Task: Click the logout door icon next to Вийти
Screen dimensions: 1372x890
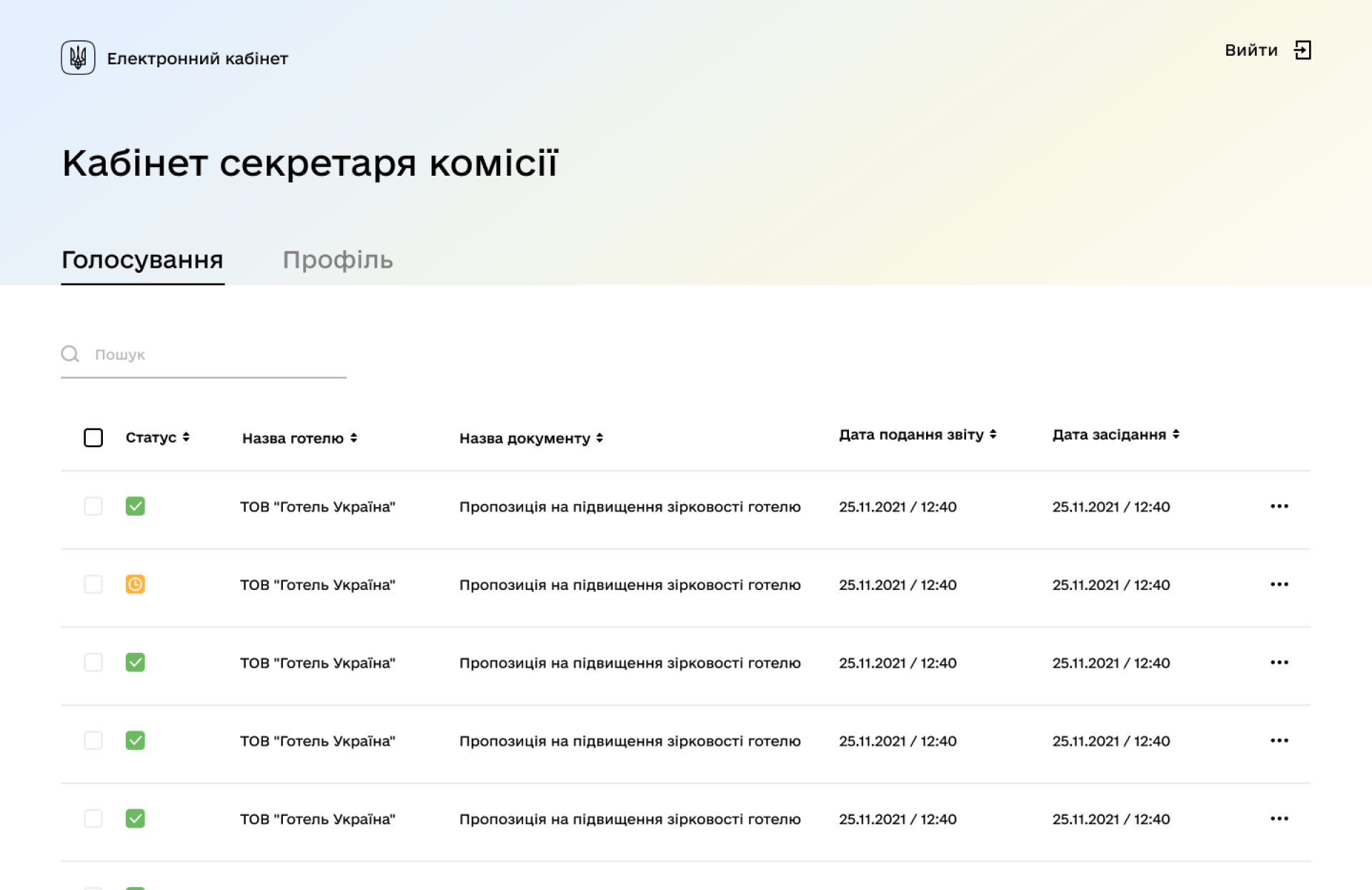Action: [1303, 50]
